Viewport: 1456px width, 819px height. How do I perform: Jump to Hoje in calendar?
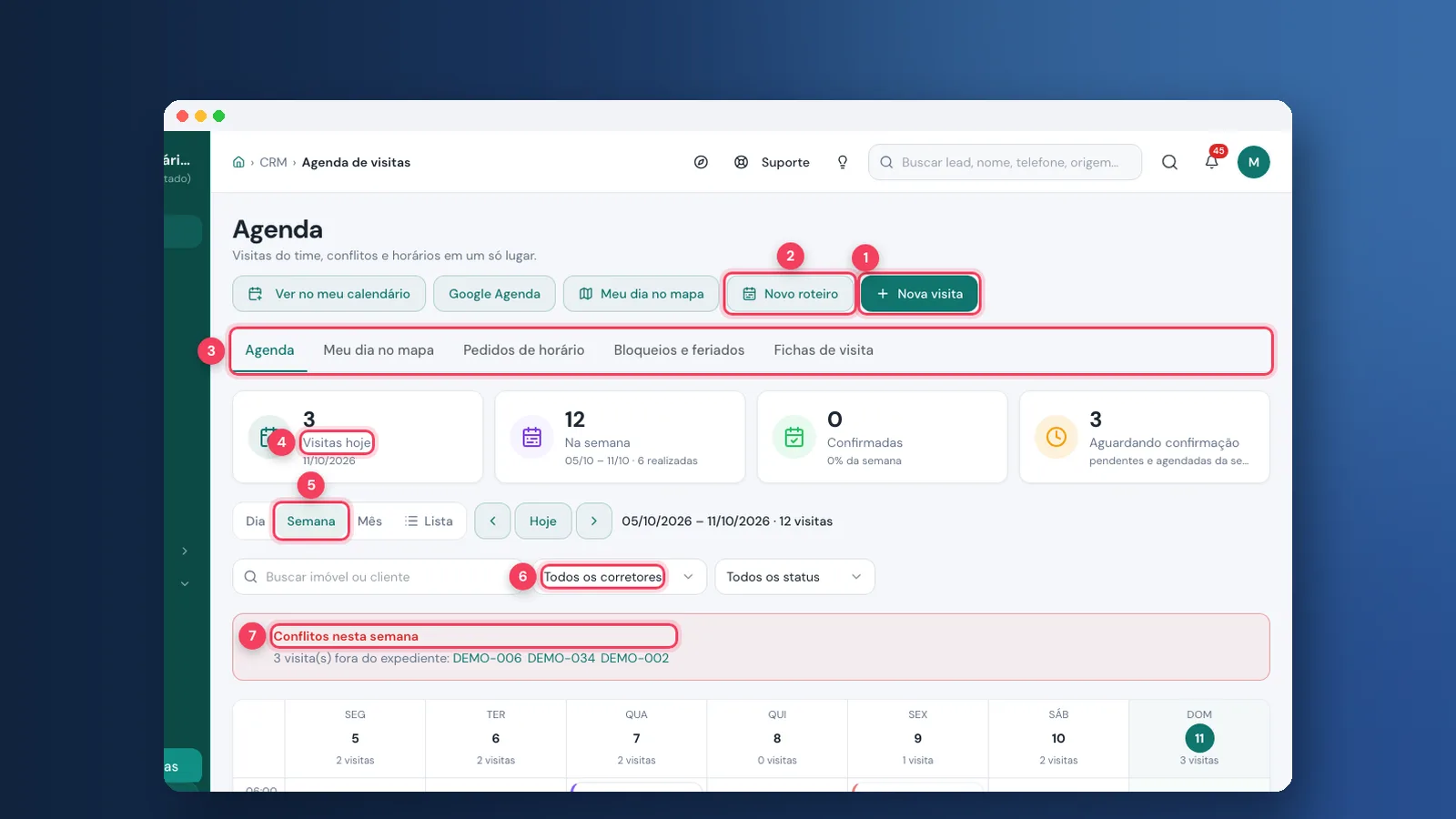tap(543, 521)
